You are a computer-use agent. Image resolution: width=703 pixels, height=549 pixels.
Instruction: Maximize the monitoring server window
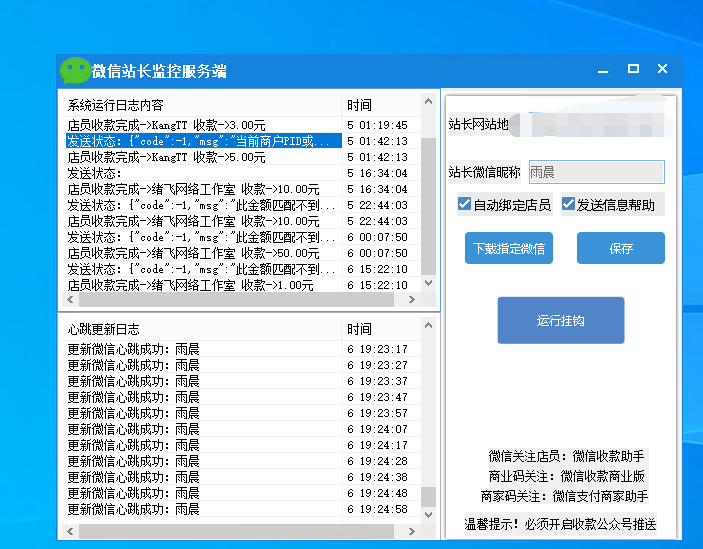pos(633,69)
